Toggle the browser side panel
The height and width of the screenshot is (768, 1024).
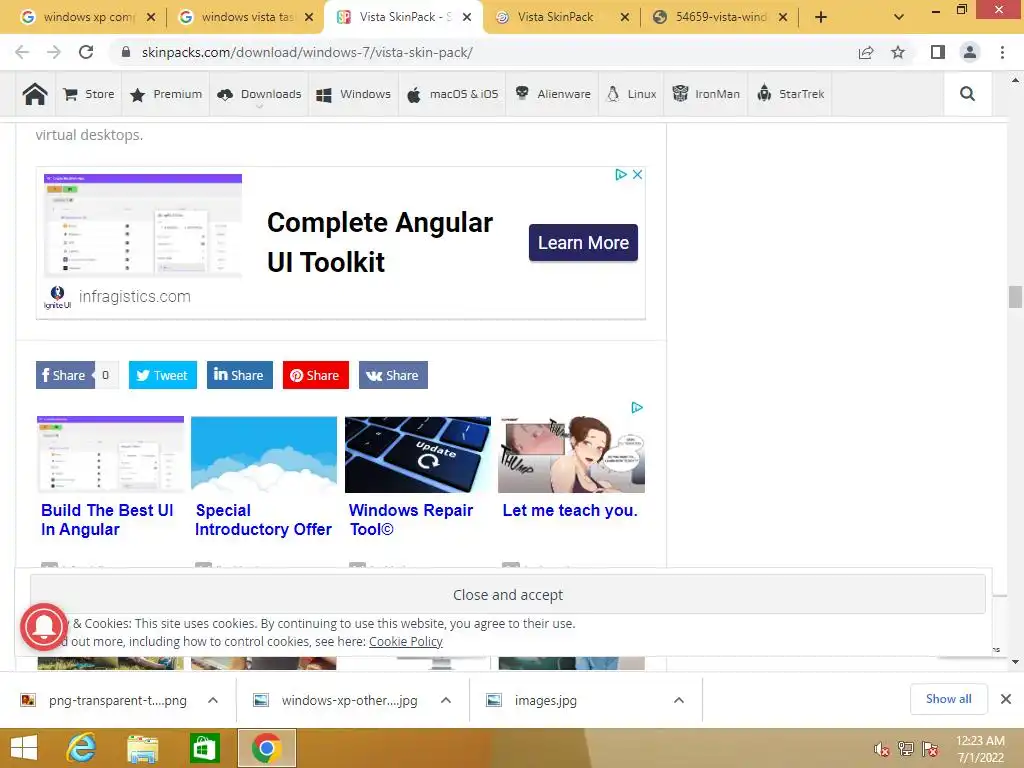pyautogui.click(x=938, y=52)
